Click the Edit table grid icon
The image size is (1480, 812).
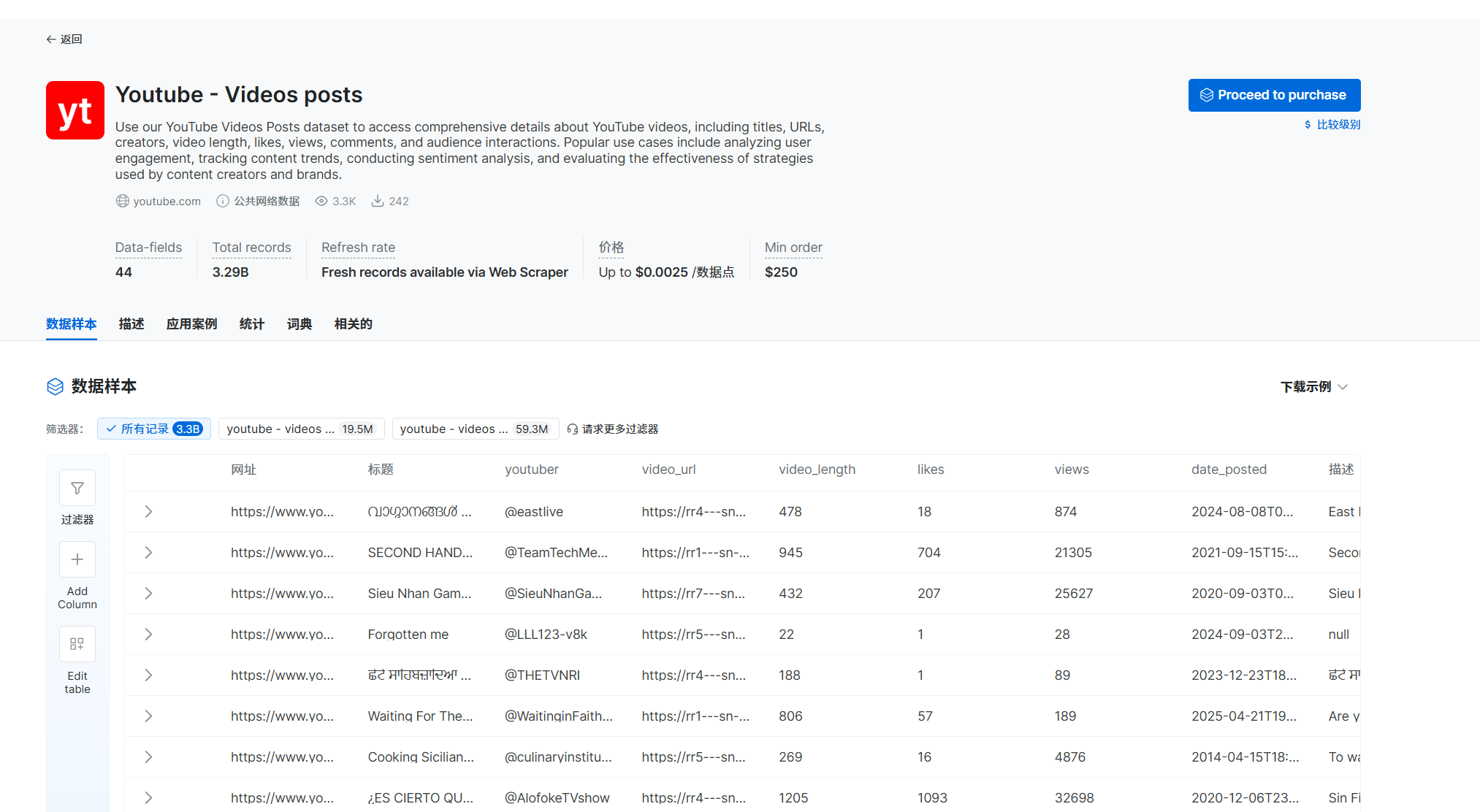[x=77, y=644]
